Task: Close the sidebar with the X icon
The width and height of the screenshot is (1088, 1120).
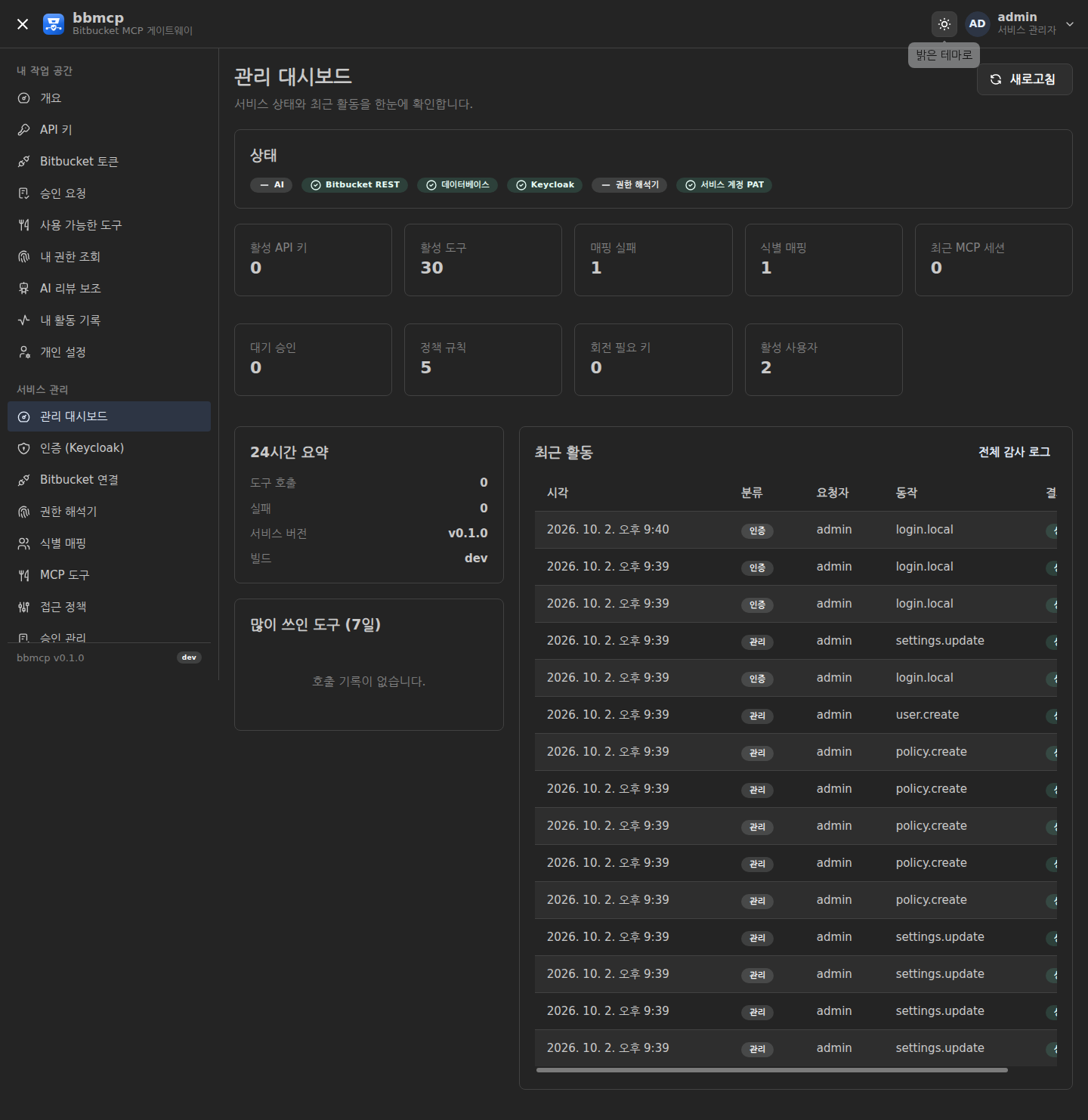Action: [x=23, y=24]
